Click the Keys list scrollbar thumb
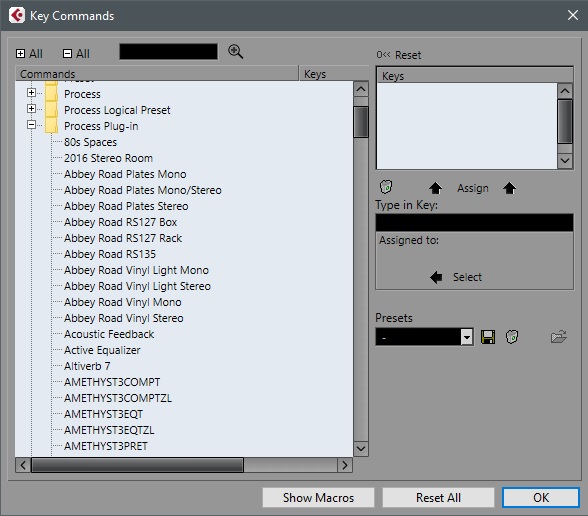This screenshot has height=516, width=588. 565,121
